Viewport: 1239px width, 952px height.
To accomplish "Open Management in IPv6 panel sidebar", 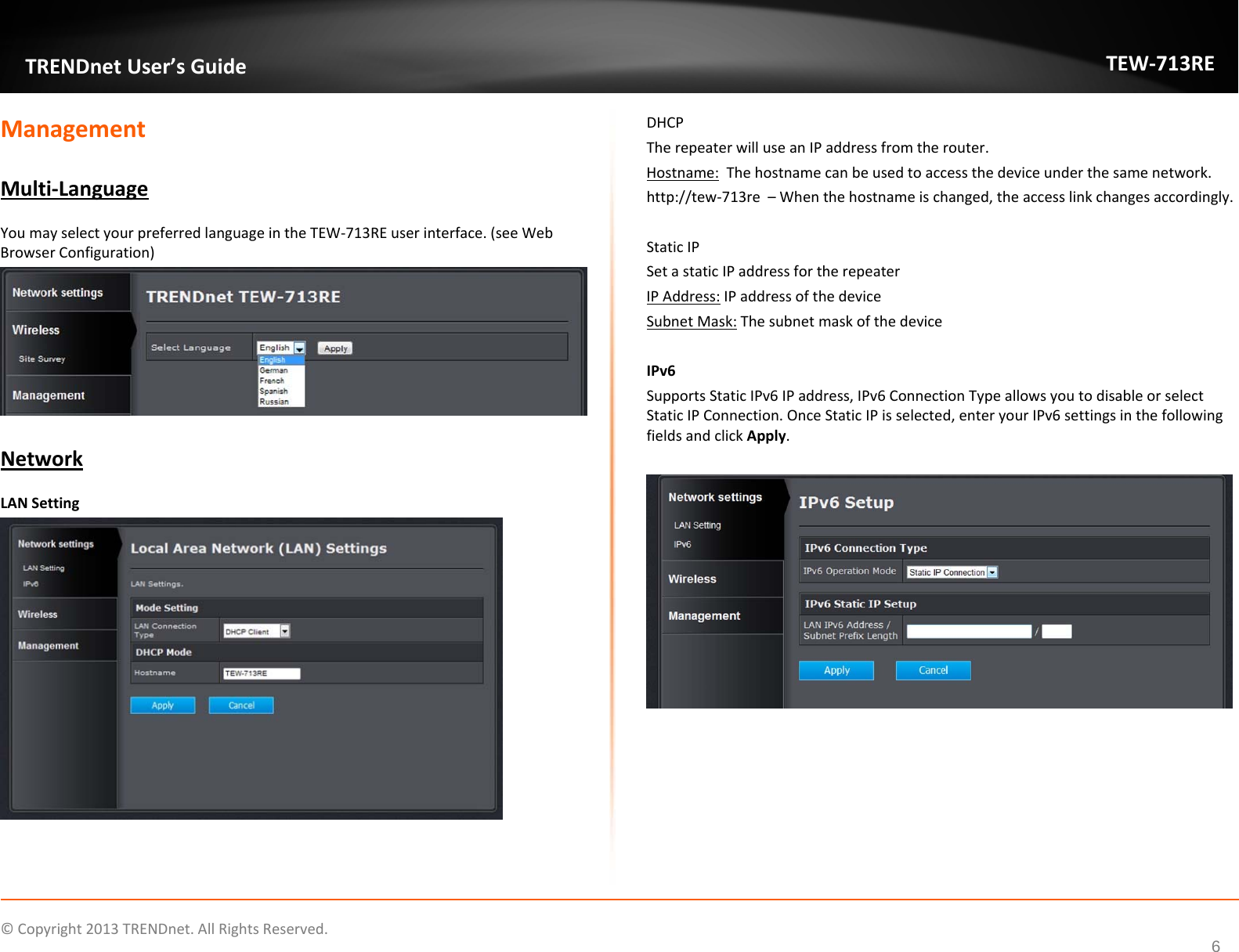I will [x=704, y=616].
